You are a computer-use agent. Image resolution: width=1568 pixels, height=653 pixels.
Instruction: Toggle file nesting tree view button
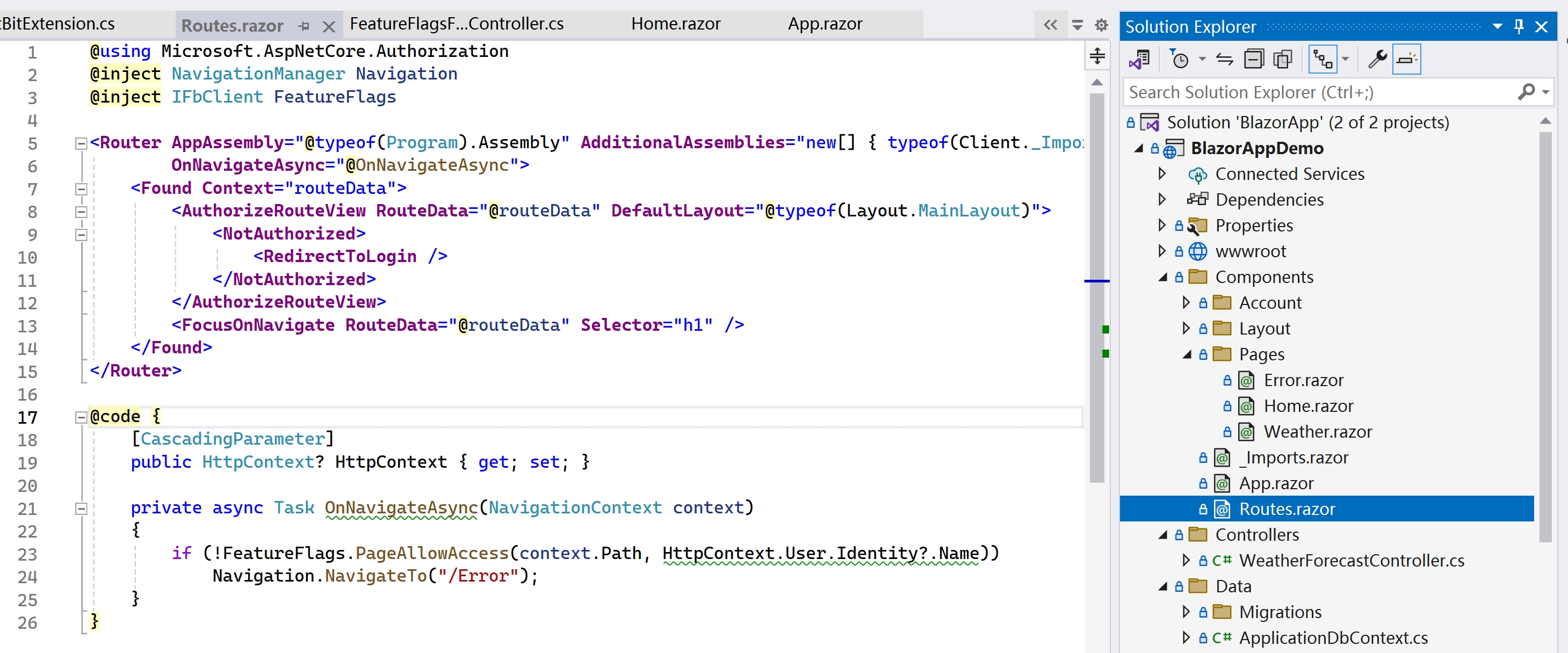(x=1322, y=60)
